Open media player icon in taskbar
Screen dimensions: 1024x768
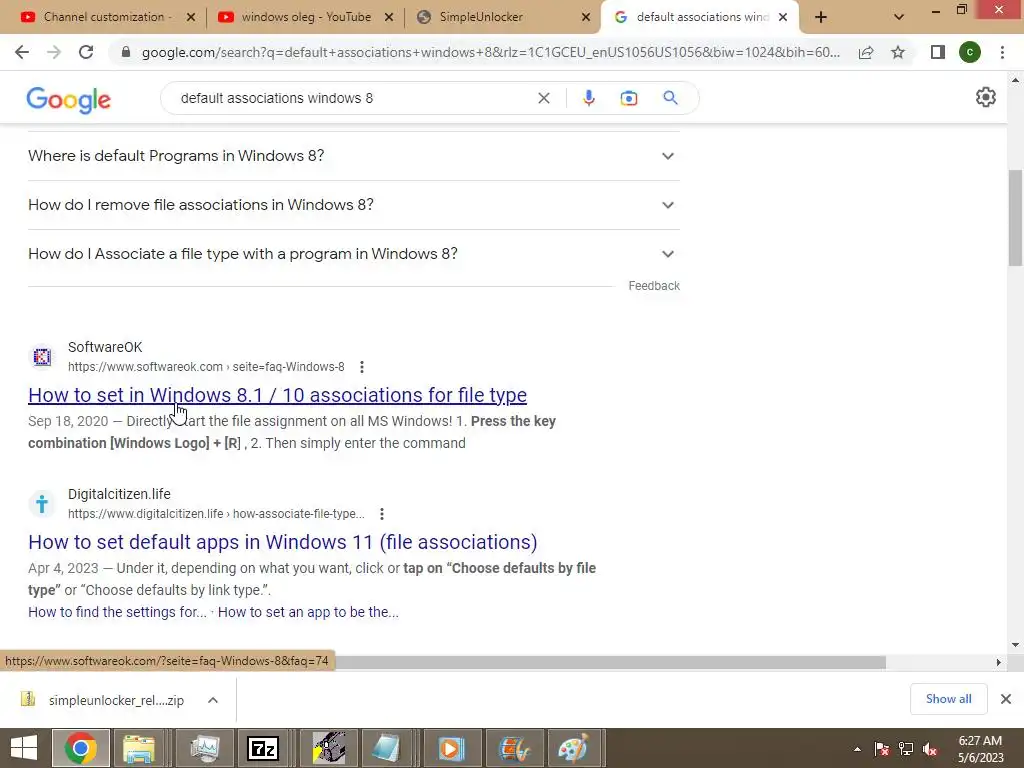[x=450, y=748]
